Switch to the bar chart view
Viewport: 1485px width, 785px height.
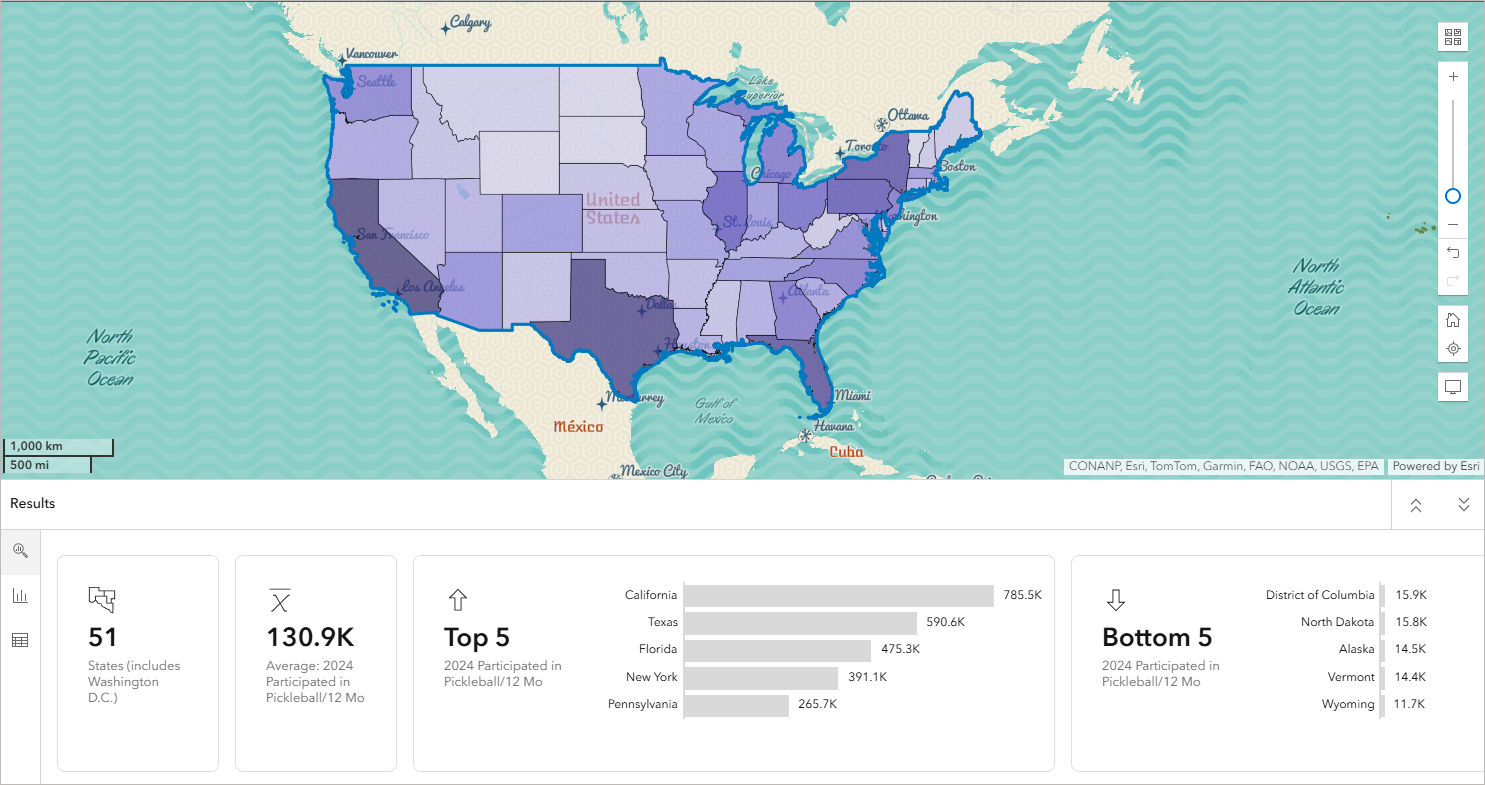(x=20, y=595)
